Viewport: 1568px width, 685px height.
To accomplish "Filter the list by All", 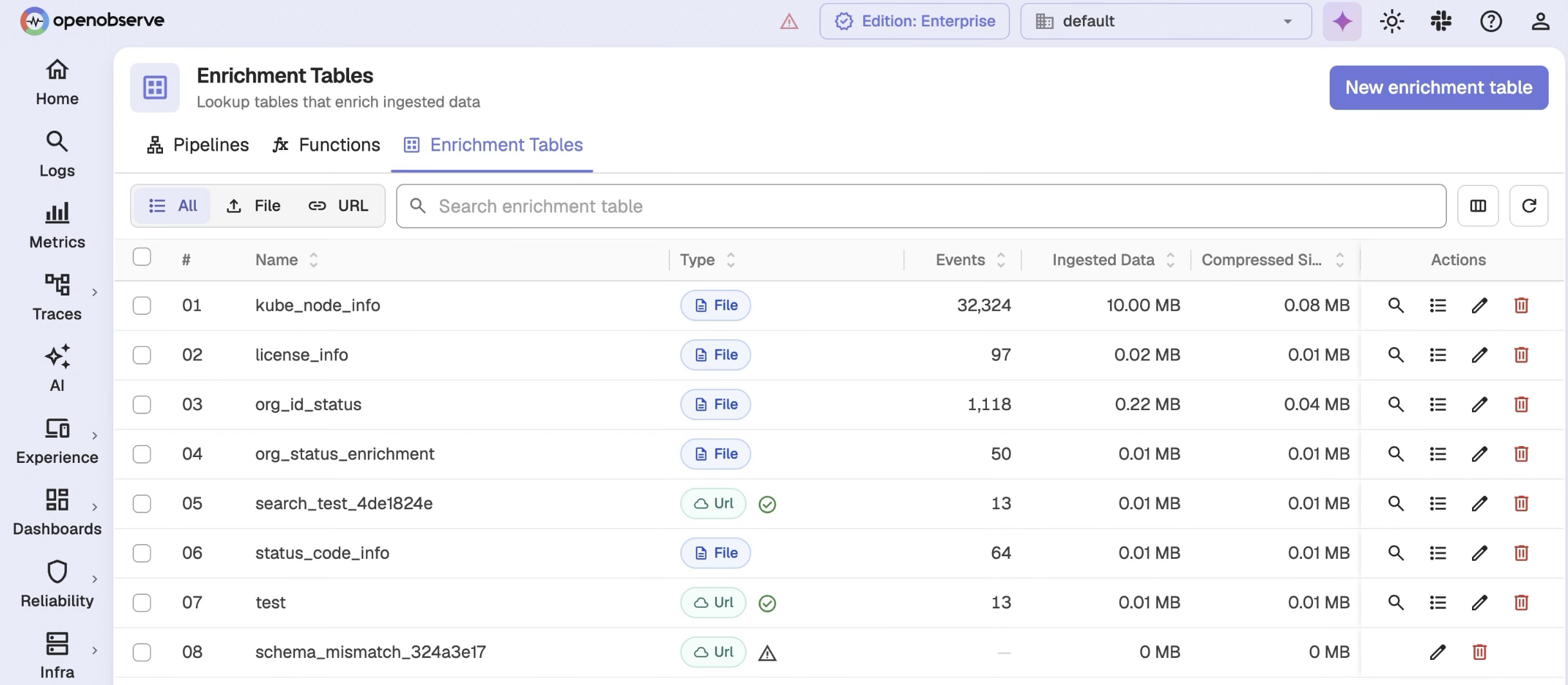I will (x=173, y=206).
